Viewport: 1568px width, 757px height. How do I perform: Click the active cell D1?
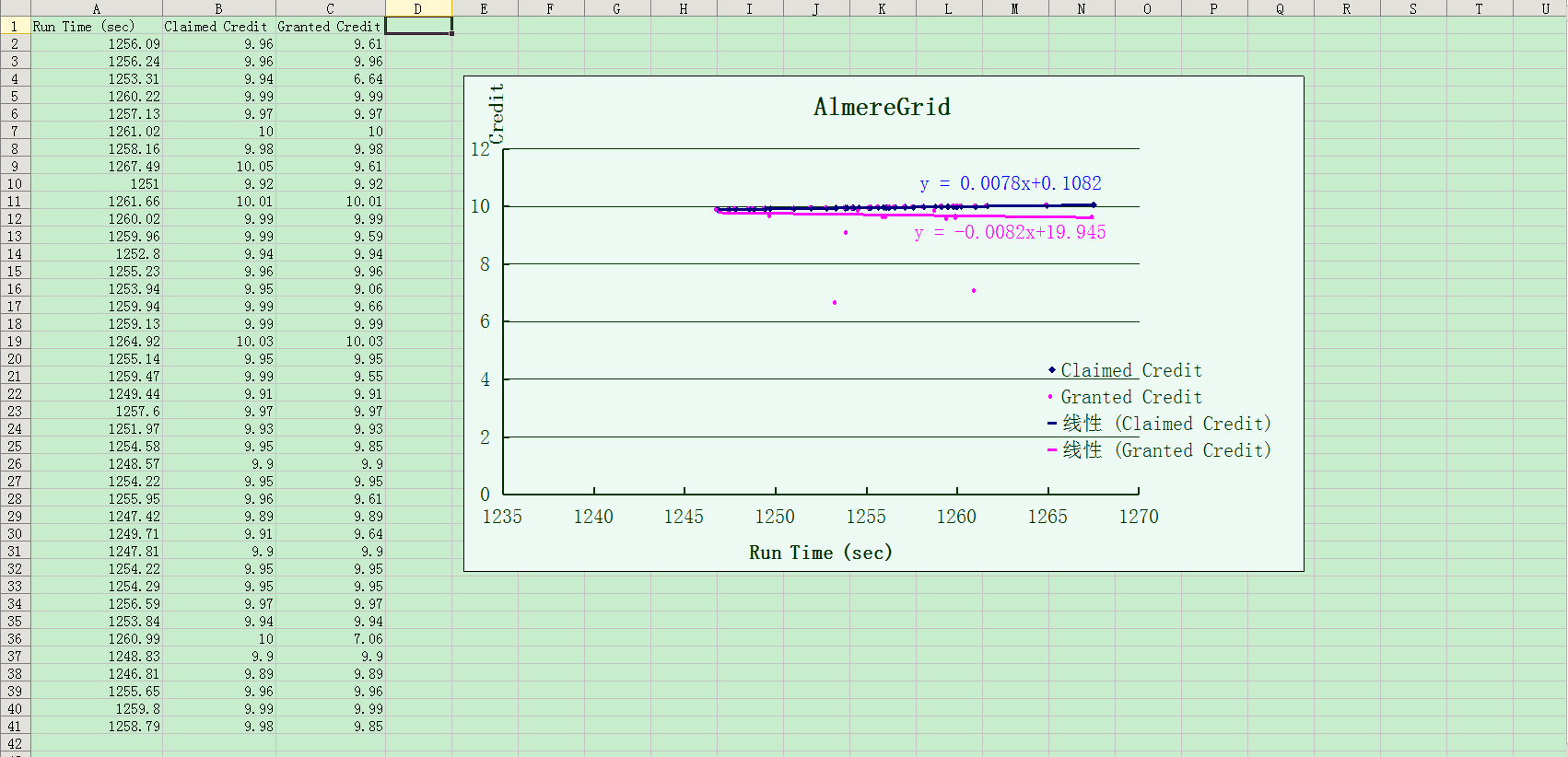[x=418, y=26]
